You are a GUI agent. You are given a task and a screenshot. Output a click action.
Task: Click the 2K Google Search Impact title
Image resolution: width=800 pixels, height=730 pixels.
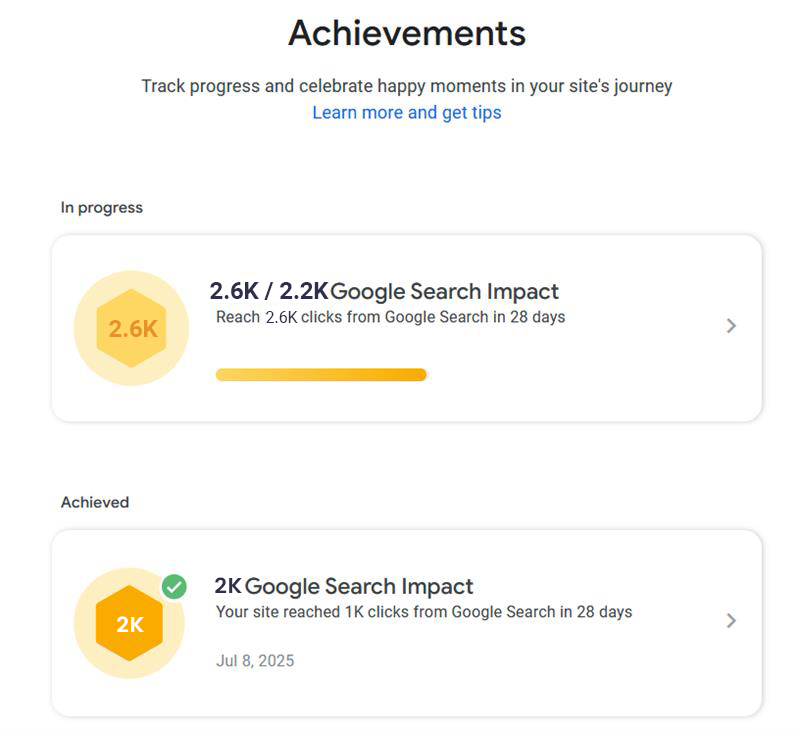tap(344, 587)
